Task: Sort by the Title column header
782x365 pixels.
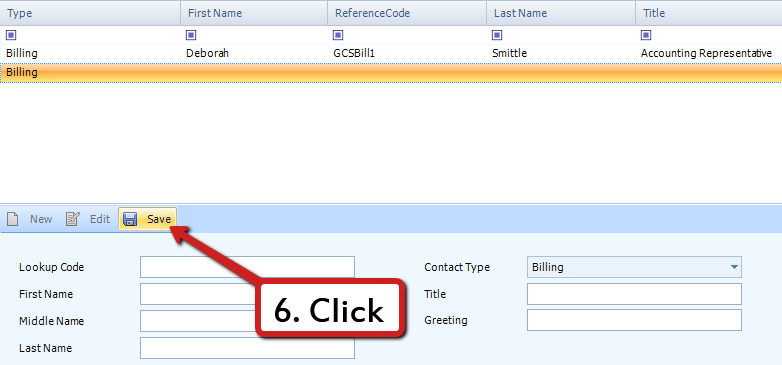Action: [x=709, y=13]
